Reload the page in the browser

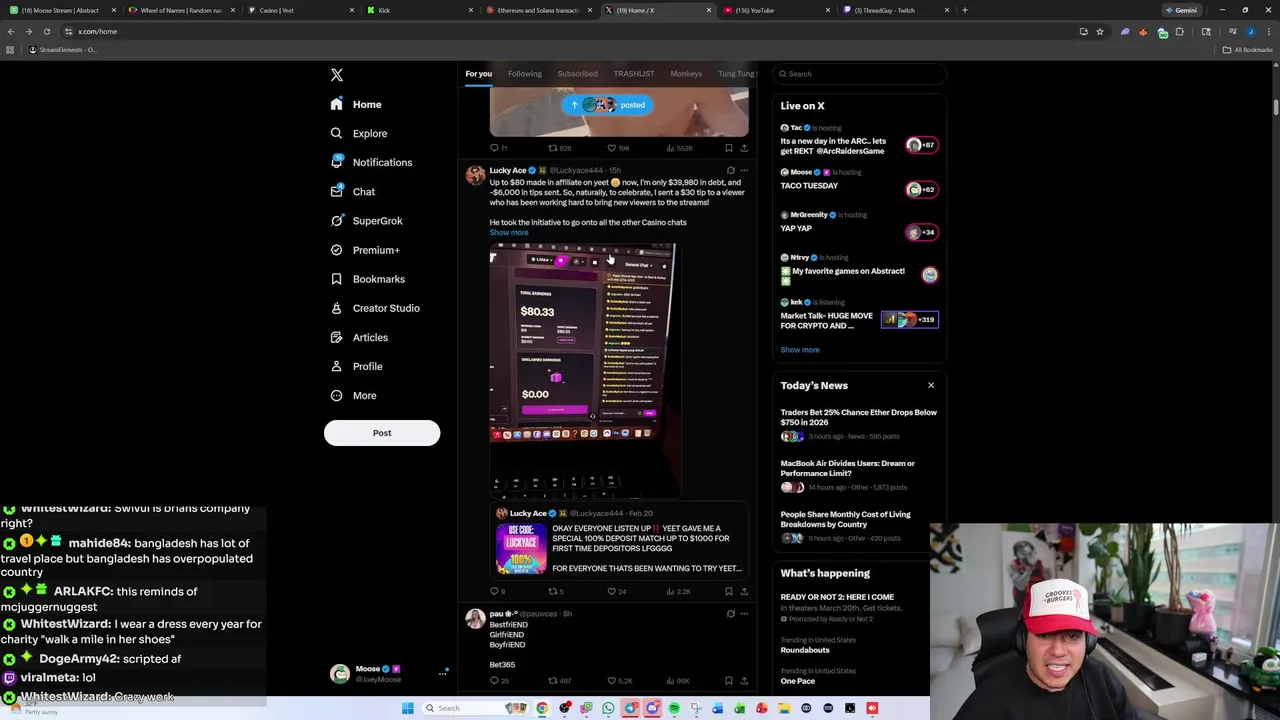click(46, 31)
